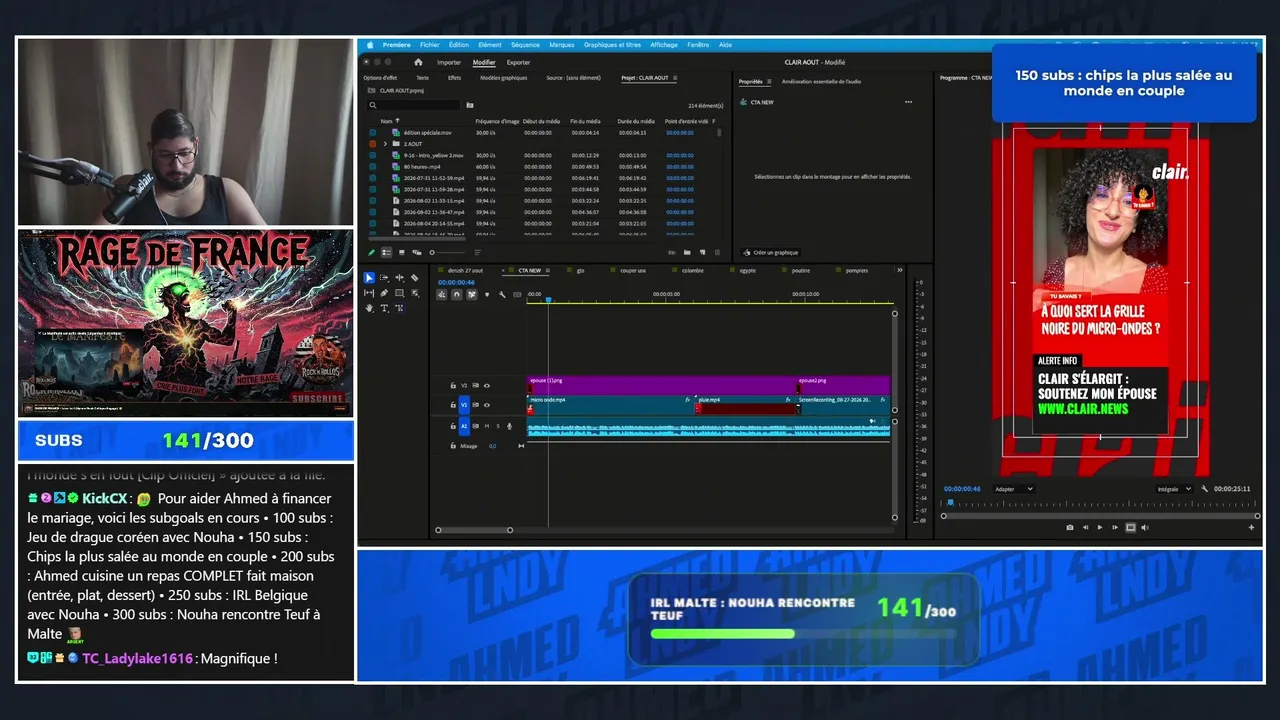Click the A1 voice-over microphone icon
Screen dimensions: 1280x720
pos(509,426)
